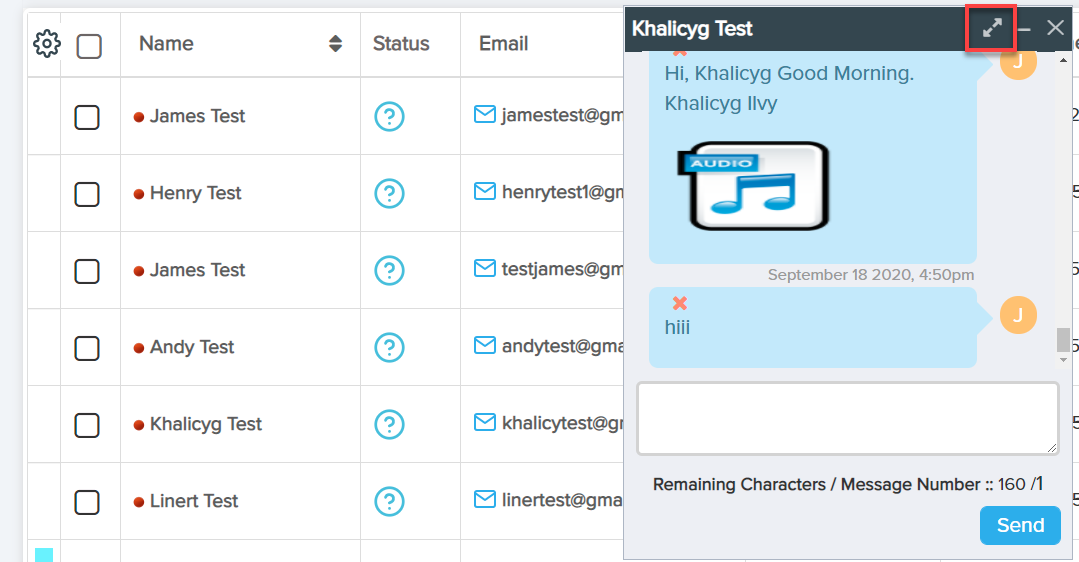Toggle the select-all checkbox in header
1079x562 pixels.
click(x=89, y=46)
